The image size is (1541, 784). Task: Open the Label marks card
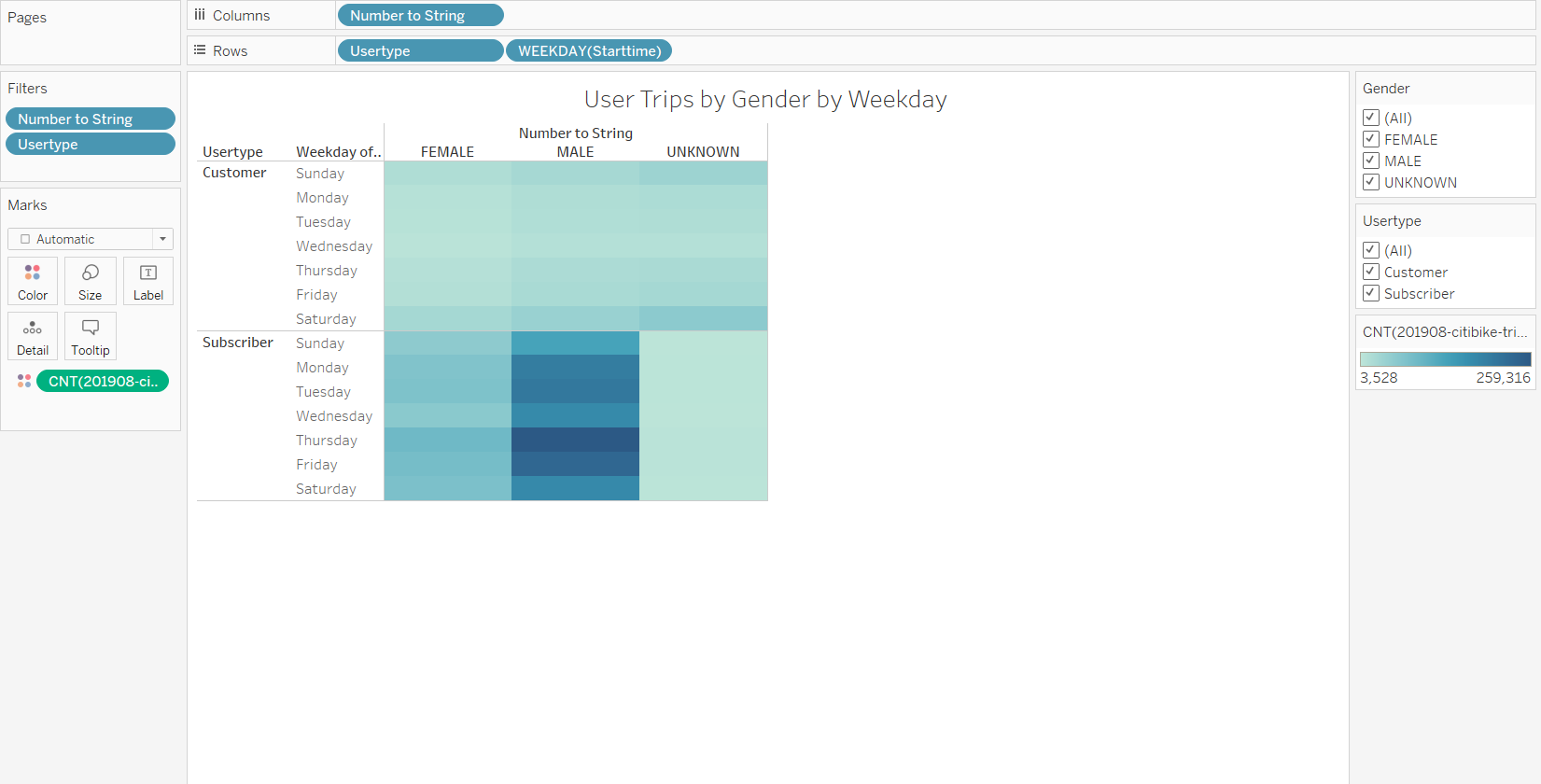click(x=148, y=281)
